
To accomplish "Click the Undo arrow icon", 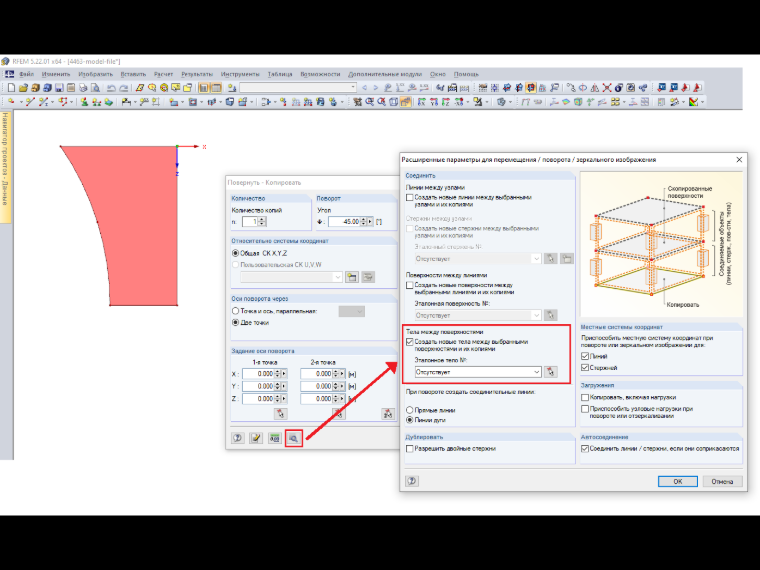I will click(x=111, y=88).
